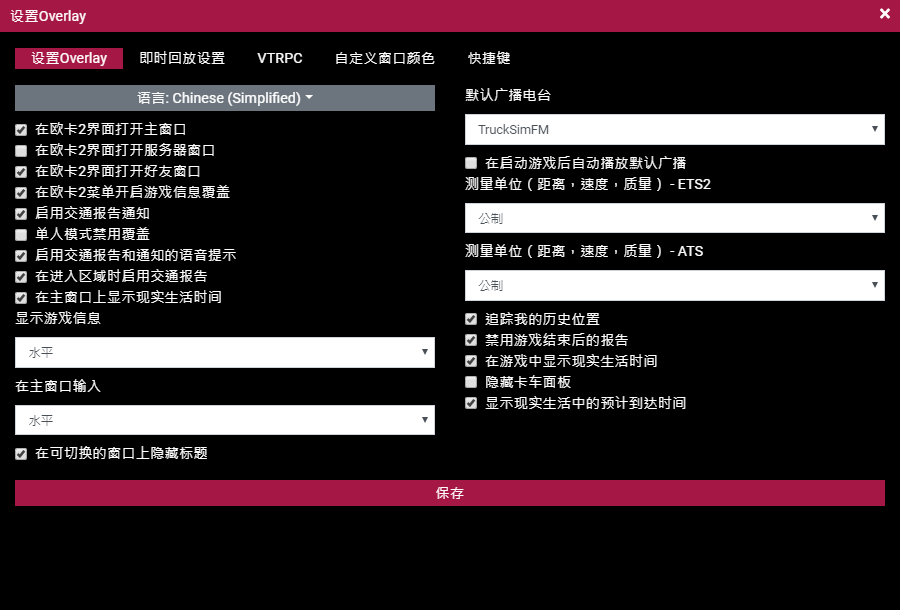Toggle 在可切换的窗口上隐藏标题 checkbox

click(x=21, y=454)
